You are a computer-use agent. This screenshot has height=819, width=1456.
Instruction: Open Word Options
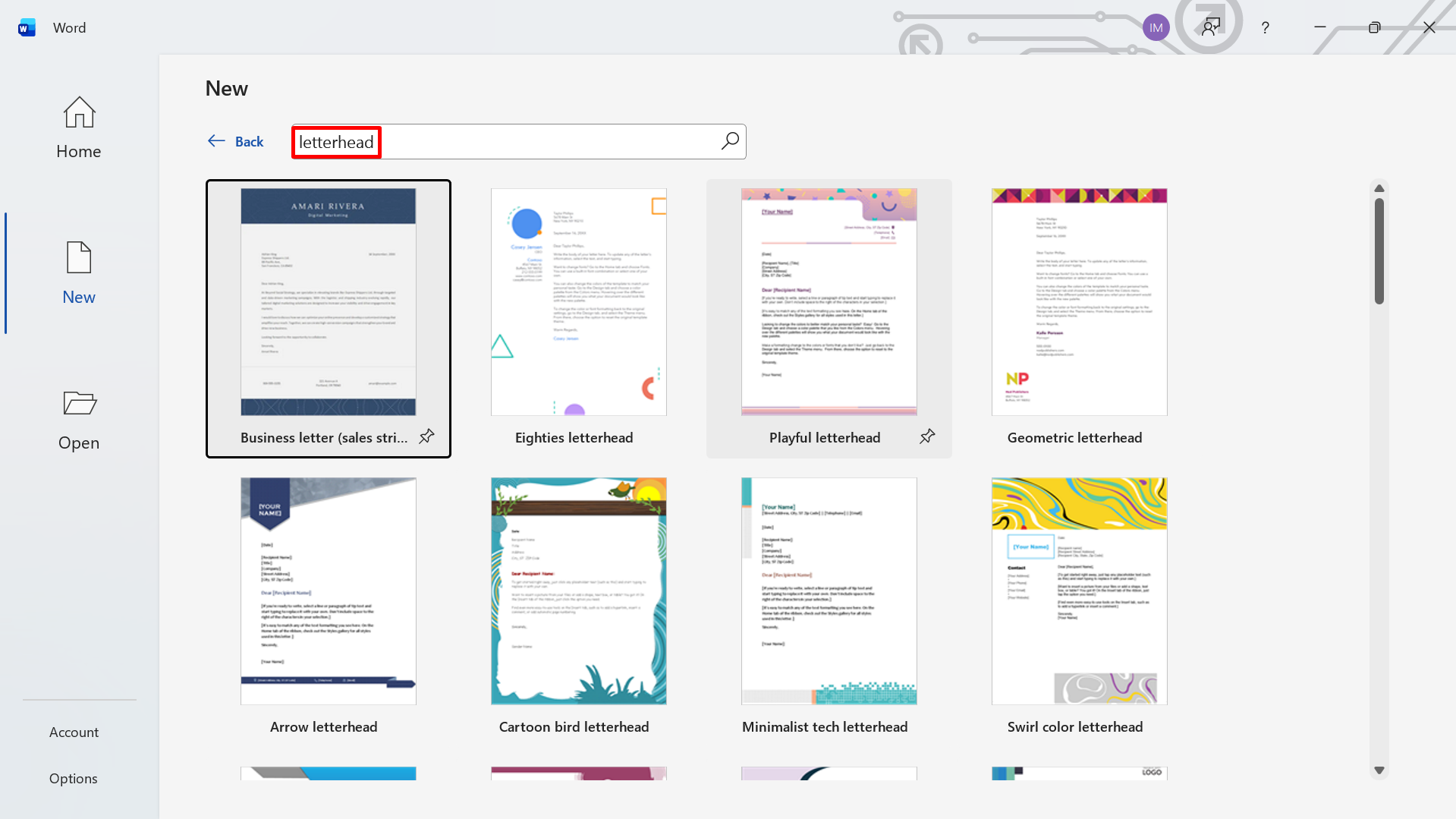pyautogui.click(x=73, y=779)
